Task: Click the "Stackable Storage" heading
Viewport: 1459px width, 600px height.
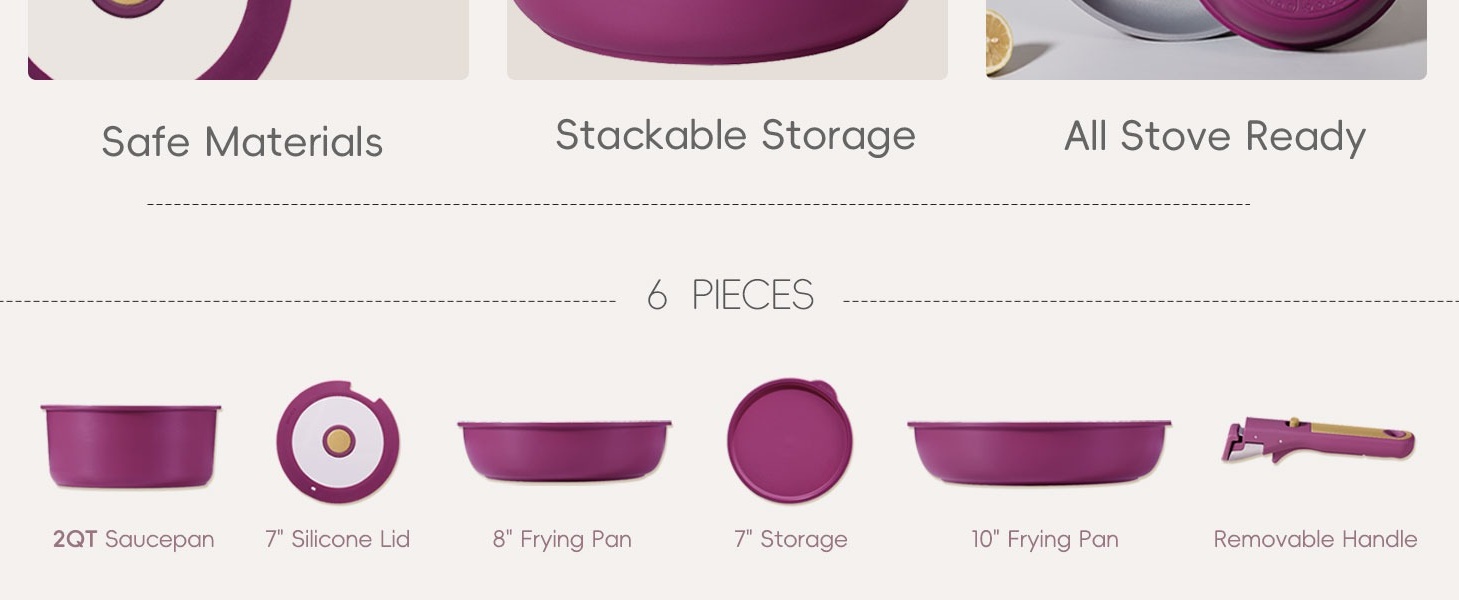Action: point(735,135)
